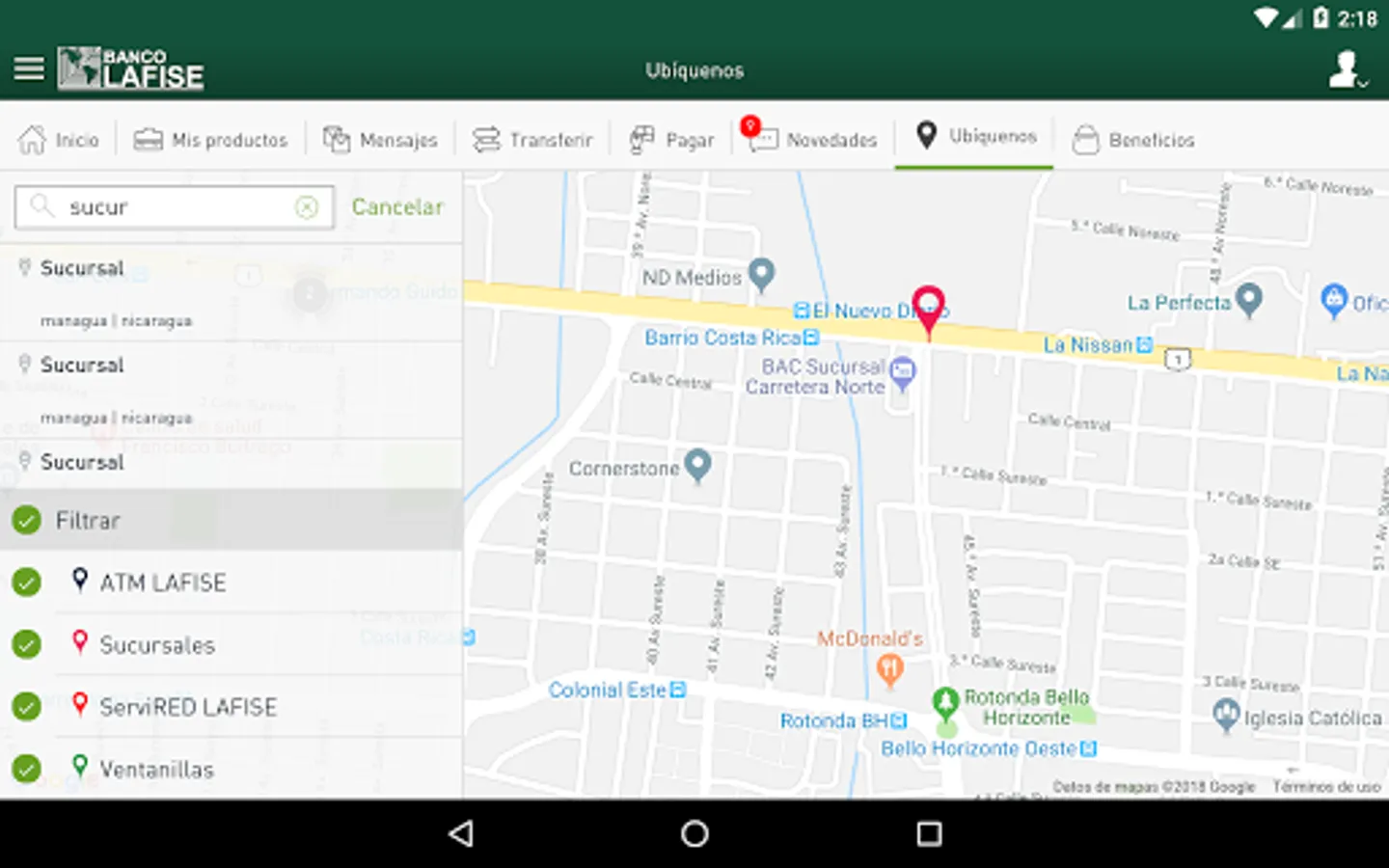
Task: Tap the Rotonda BH bus stop
Action: [900, 720]
